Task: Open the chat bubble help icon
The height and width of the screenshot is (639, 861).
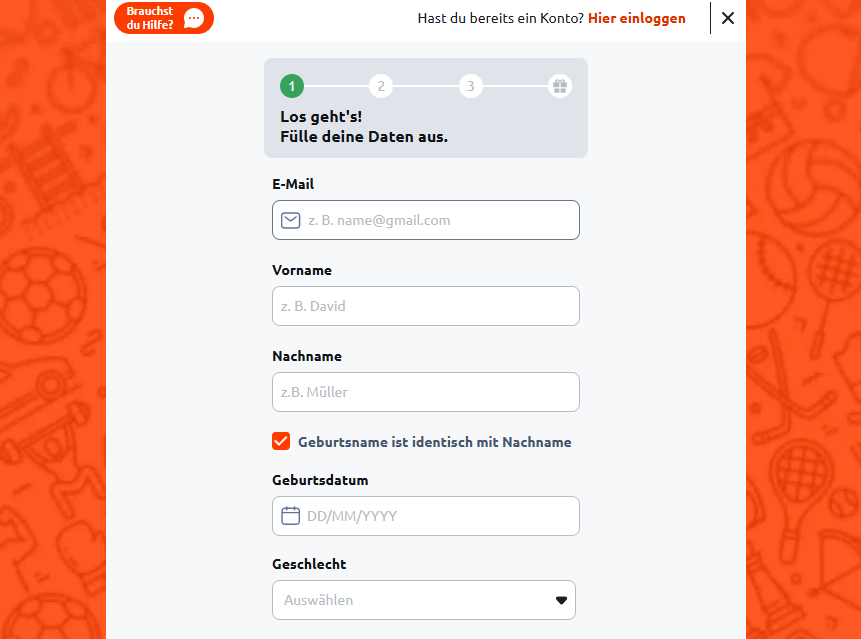Action: click(194, 18)
